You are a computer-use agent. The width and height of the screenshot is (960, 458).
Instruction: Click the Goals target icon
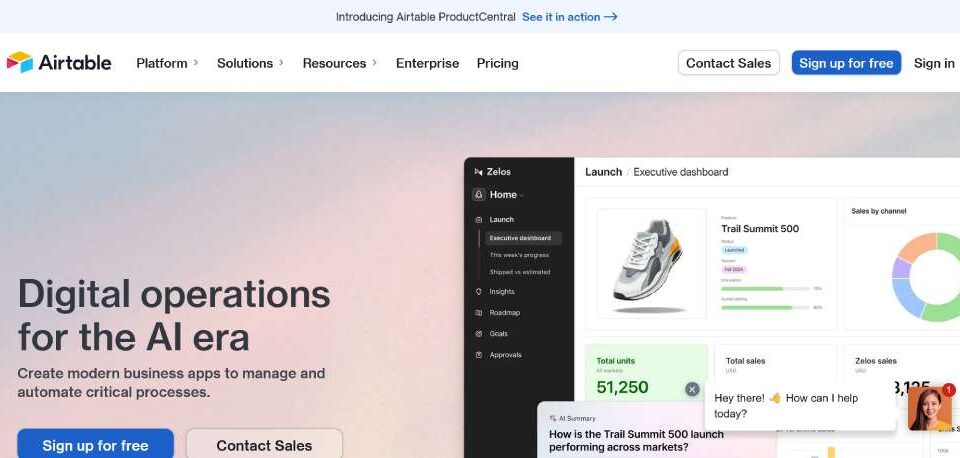pyautogui.click(x=479, y=334)
